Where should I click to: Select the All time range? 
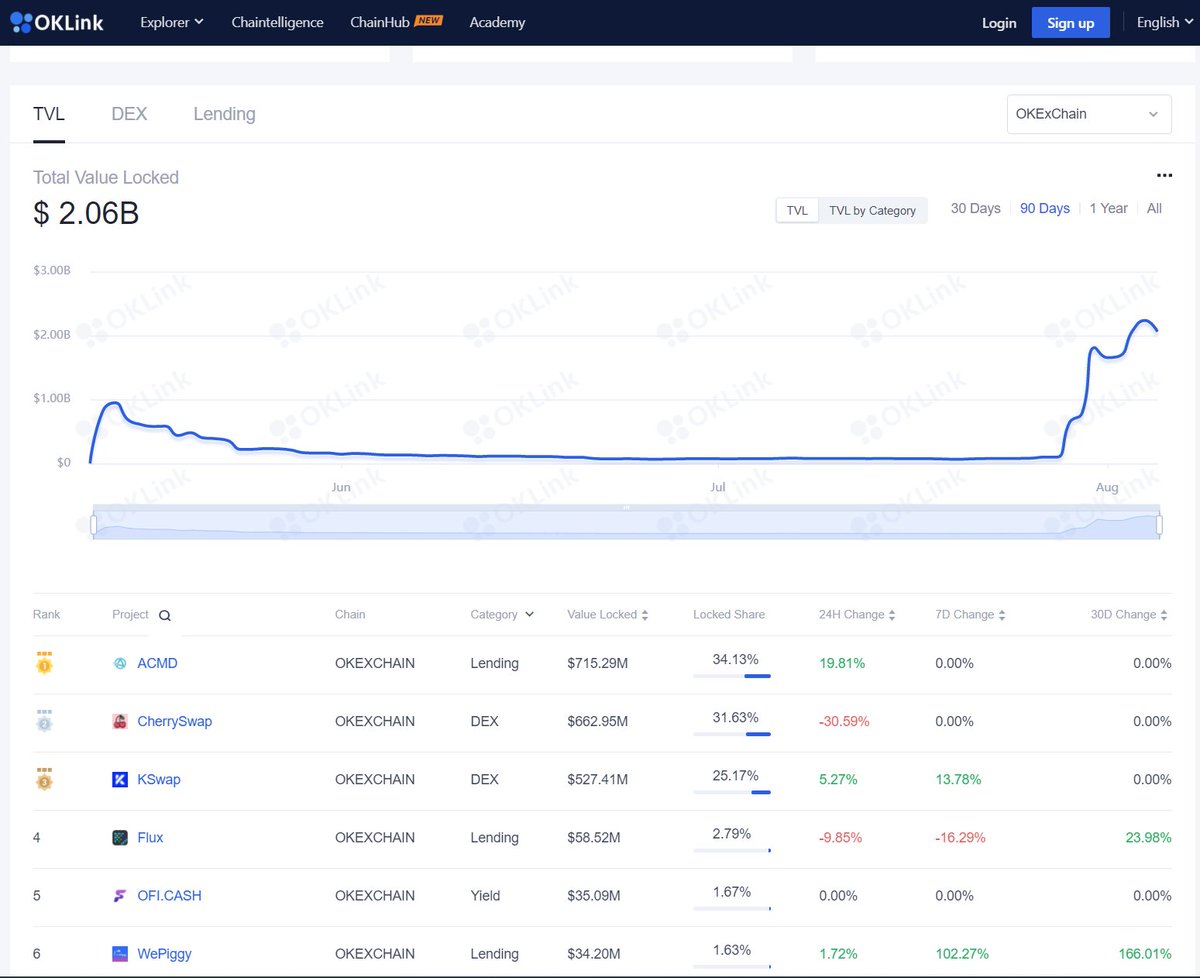tap(1154, 208)
